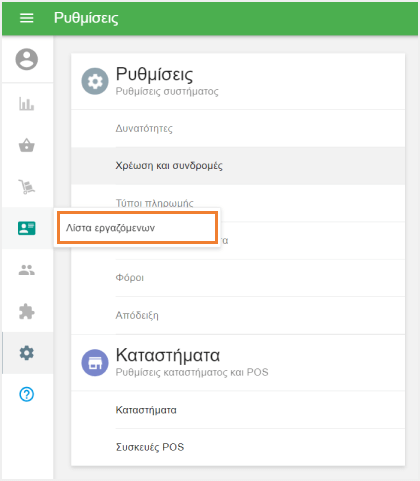Open the items shopping basket icon

(27, 145)
